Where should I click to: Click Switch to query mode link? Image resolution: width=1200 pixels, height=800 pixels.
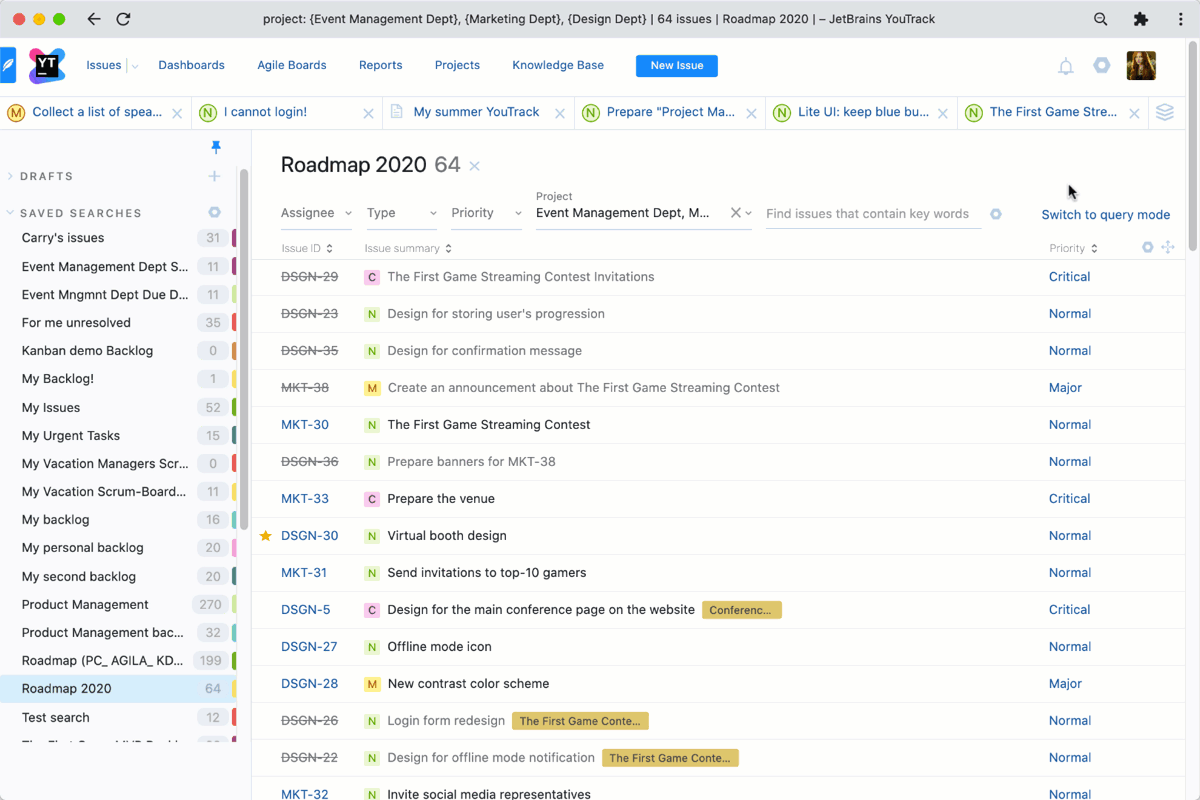click(x=1105, y=214)
